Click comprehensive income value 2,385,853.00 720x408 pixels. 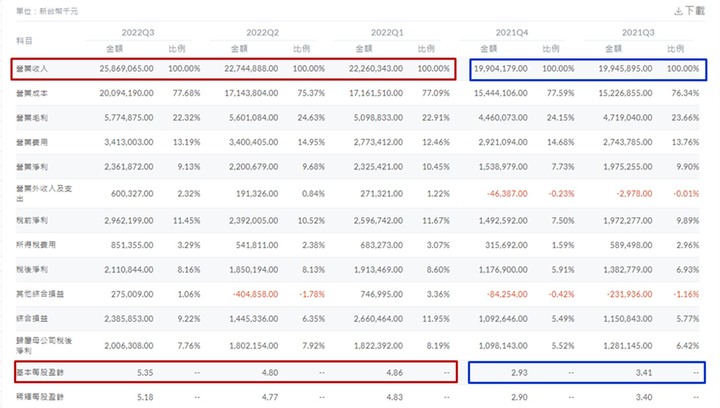click(x=129, y=319)
